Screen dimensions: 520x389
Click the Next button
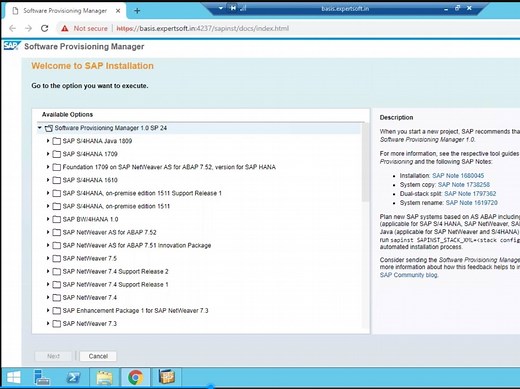point(53,356)
